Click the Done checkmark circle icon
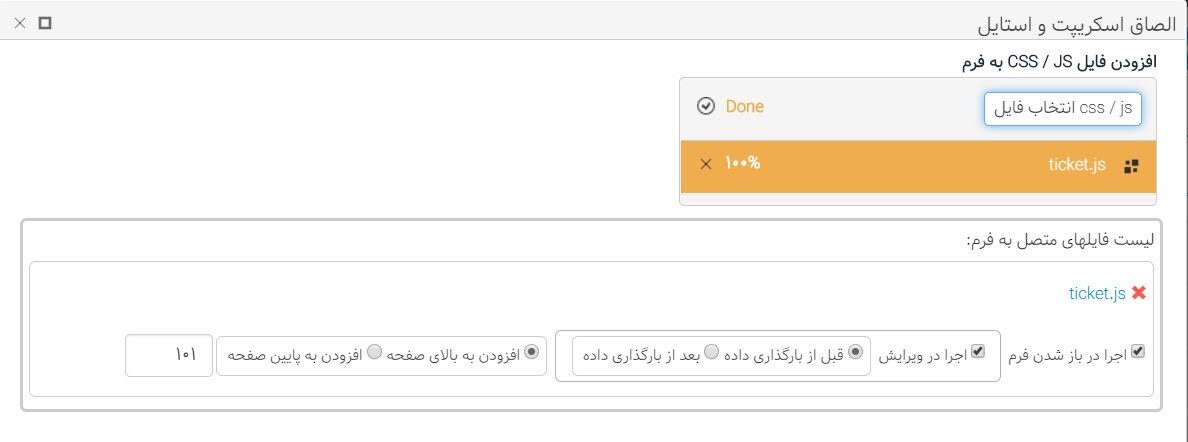Screen dimensions: 1188x442 point(705,107)
